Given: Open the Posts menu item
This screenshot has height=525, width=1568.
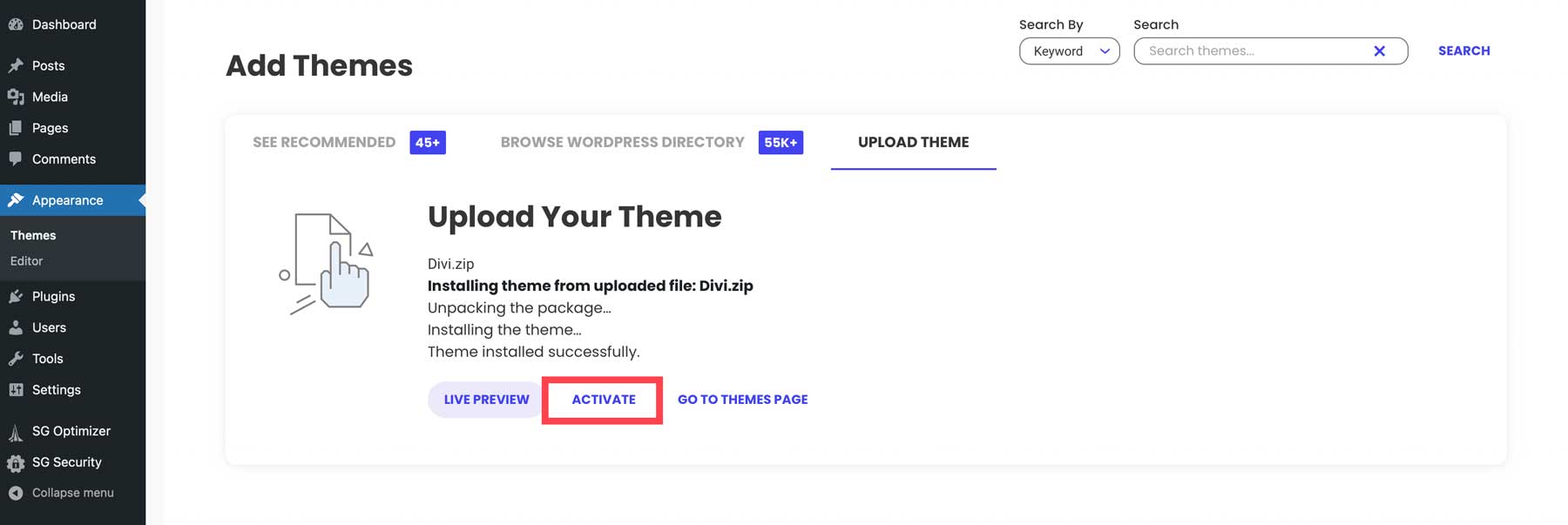Looking at the screenshot, I should pyautogui.click(x=72, y=65).
